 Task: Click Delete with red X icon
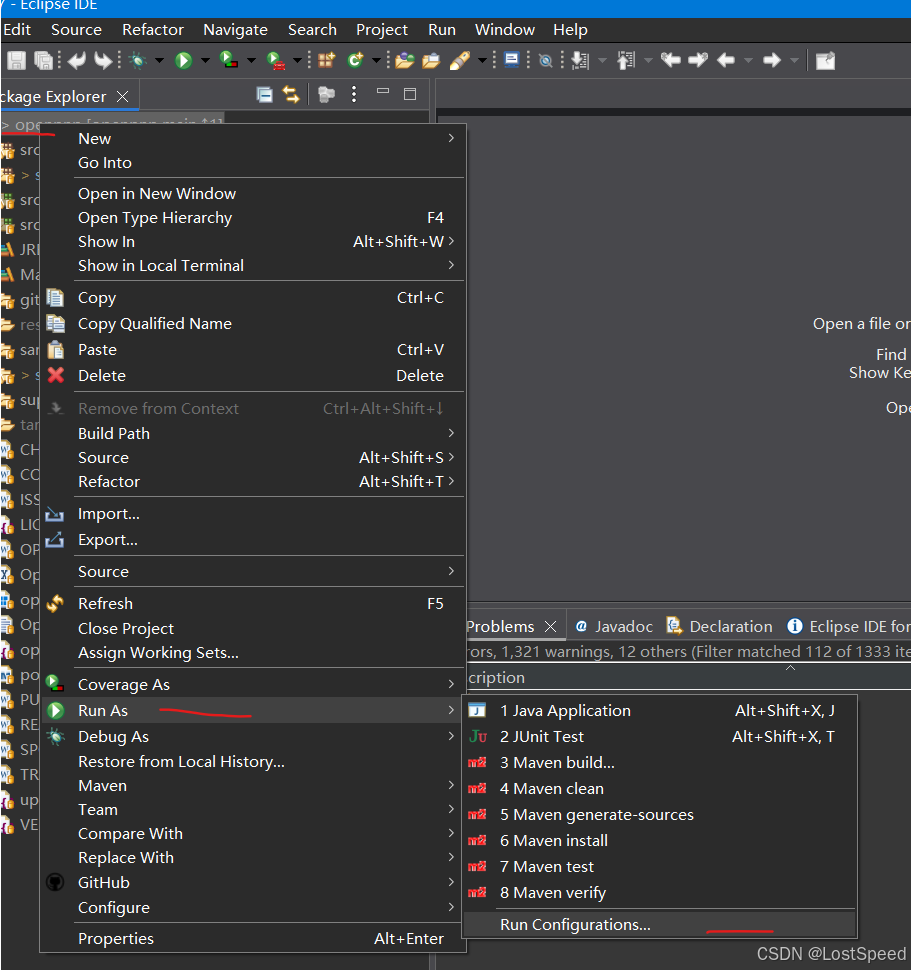(252, 375)
